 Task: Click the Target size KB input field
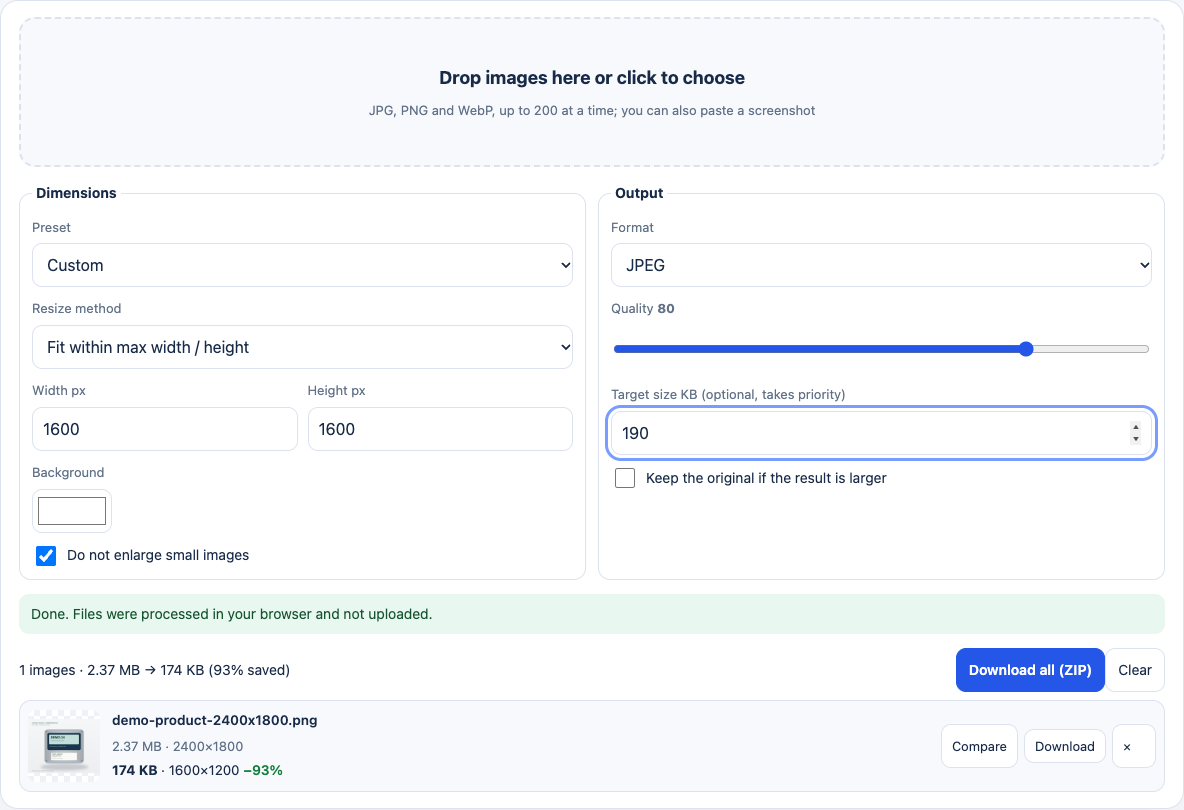click(881, 433)
